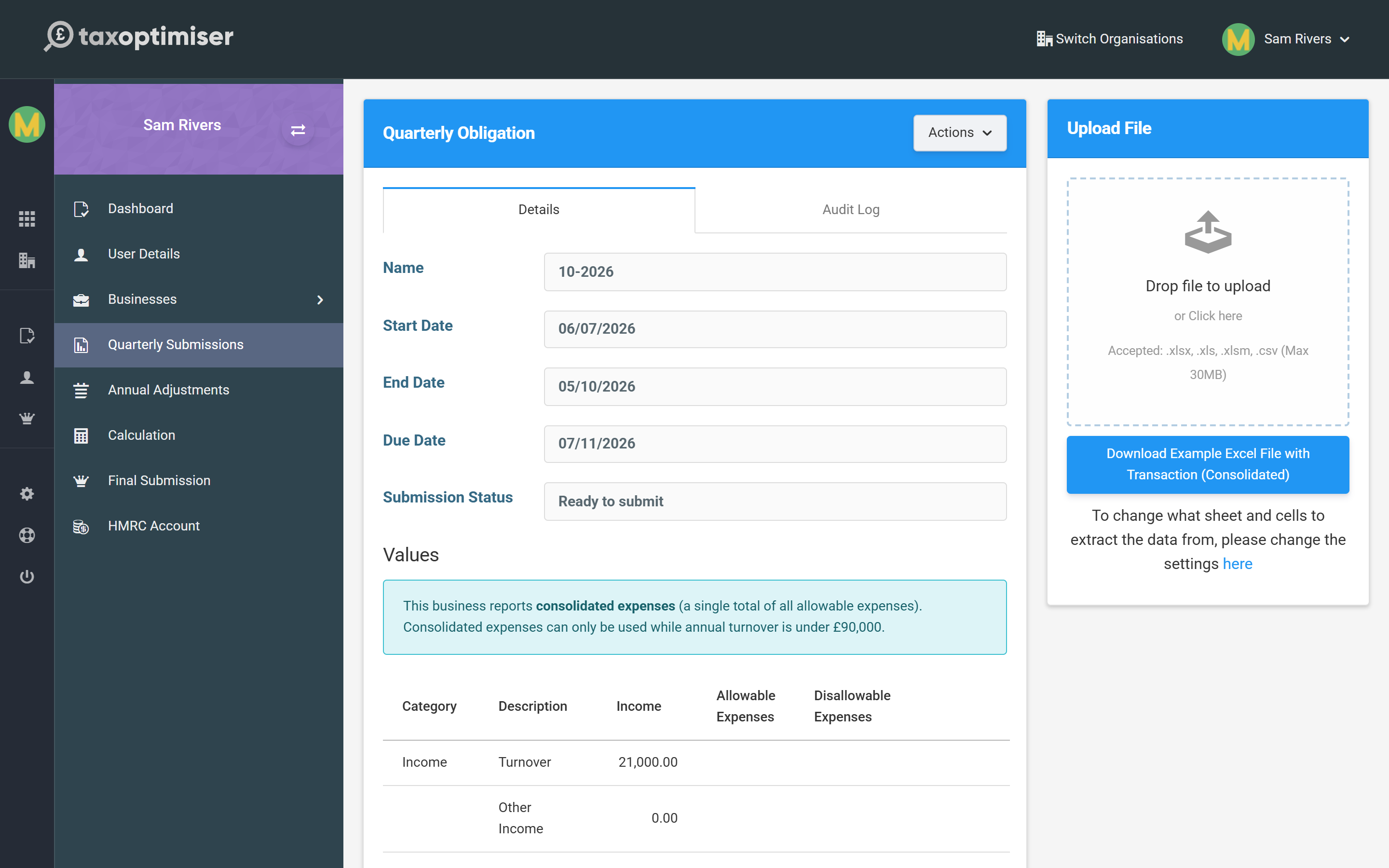The width and height of the screenshot is (1389, 868).
Task: Click the 'Category' column header
Action: pos(429,706)
